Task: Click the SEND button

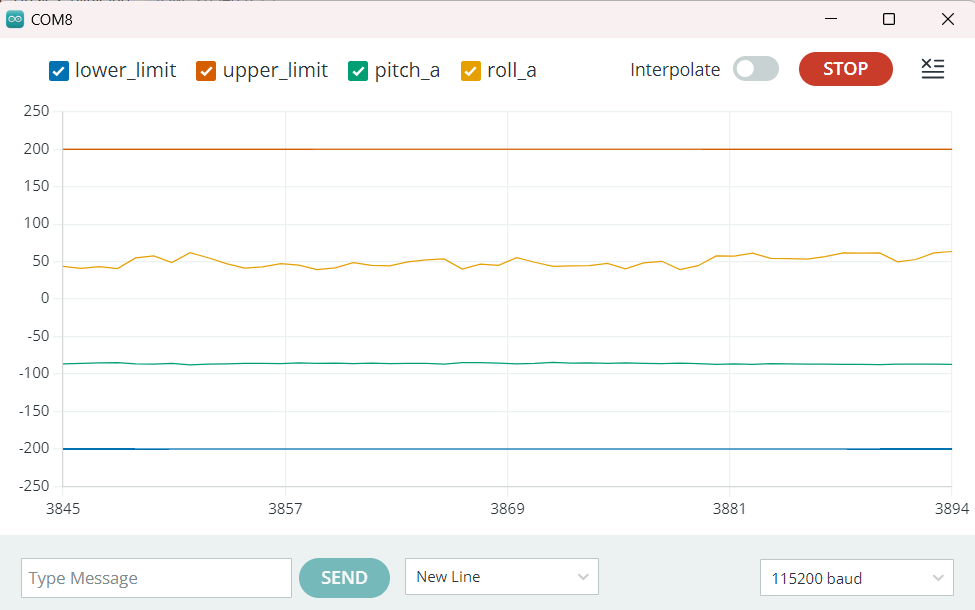Action: 344,578
